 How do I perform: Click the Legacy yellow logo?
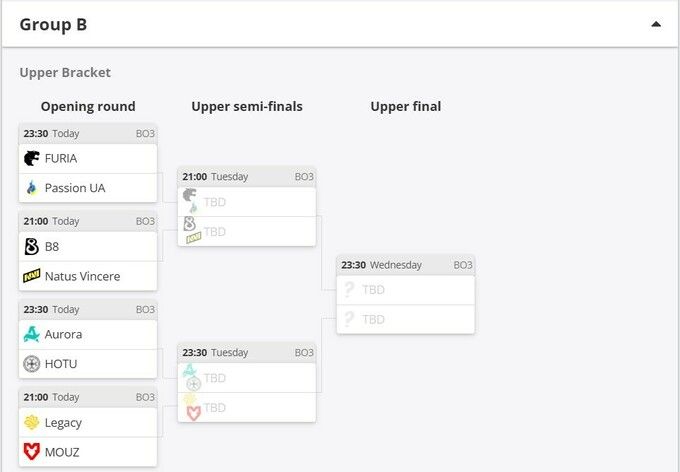coord(32,422)
